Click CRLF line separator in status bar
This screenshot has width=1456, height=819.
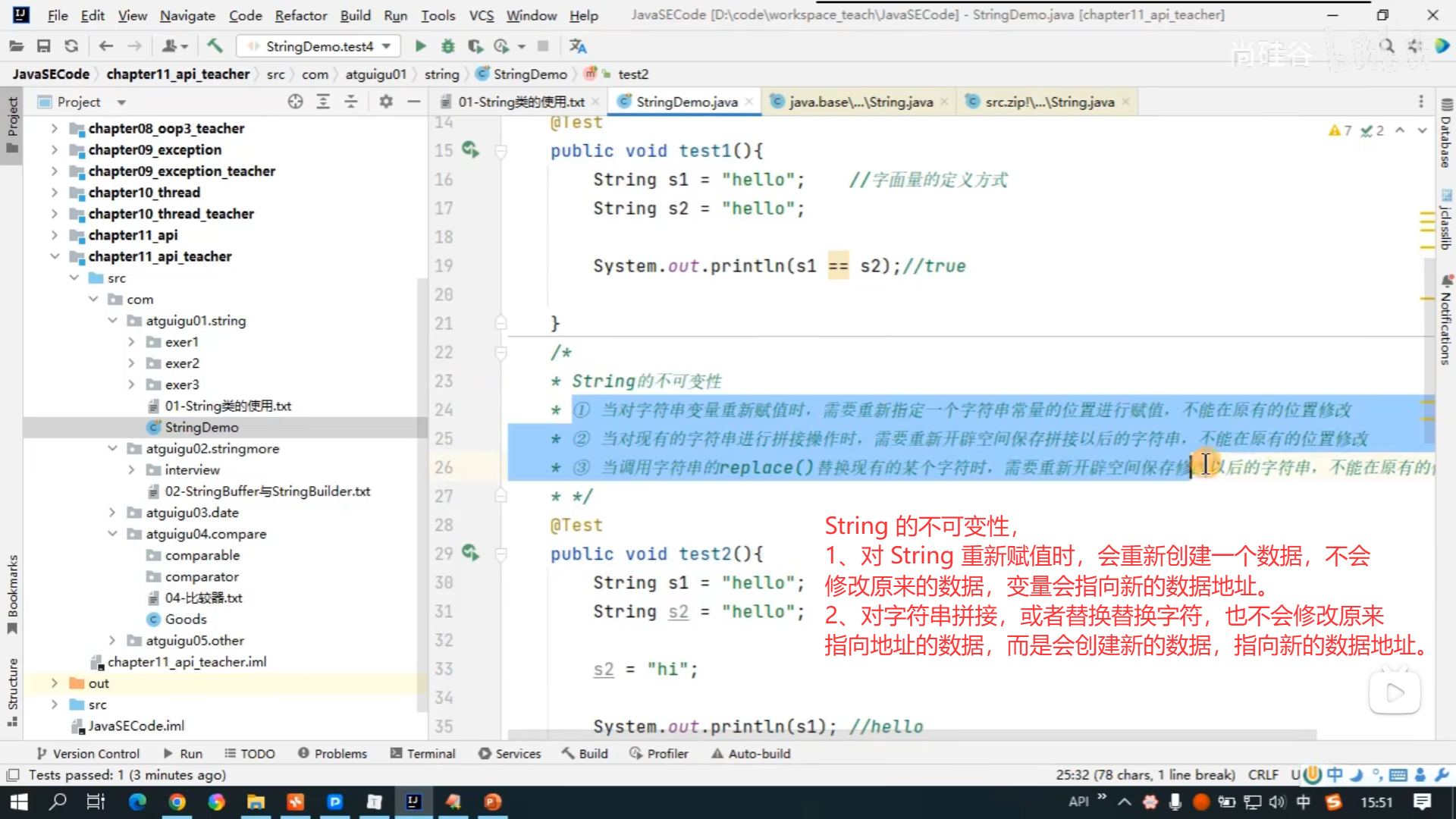pyautogui.click(x=1263, y=775)
